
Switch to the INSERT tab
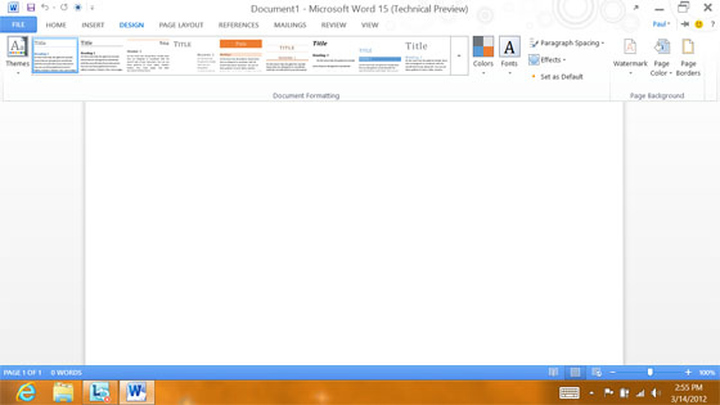[x=93, y=25]
